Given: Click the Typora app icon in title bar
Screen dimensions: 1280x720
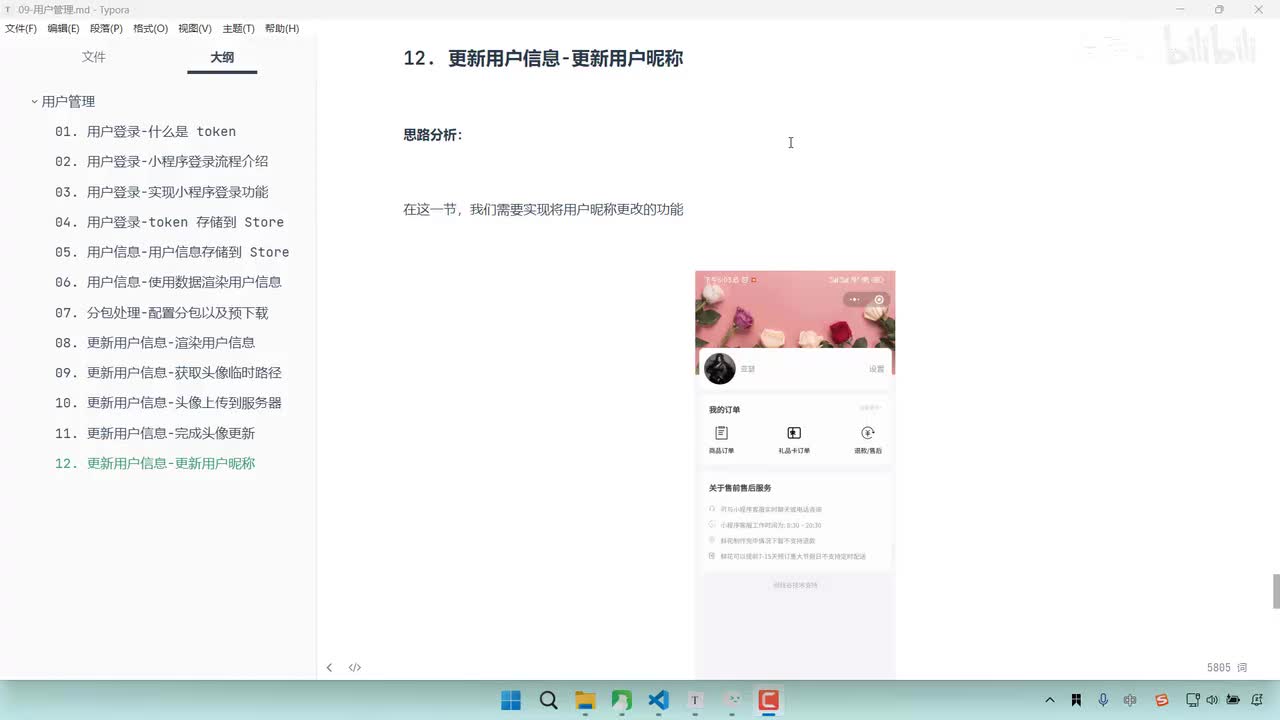Looking at the screenshot, I should click(x=9, y=9).
